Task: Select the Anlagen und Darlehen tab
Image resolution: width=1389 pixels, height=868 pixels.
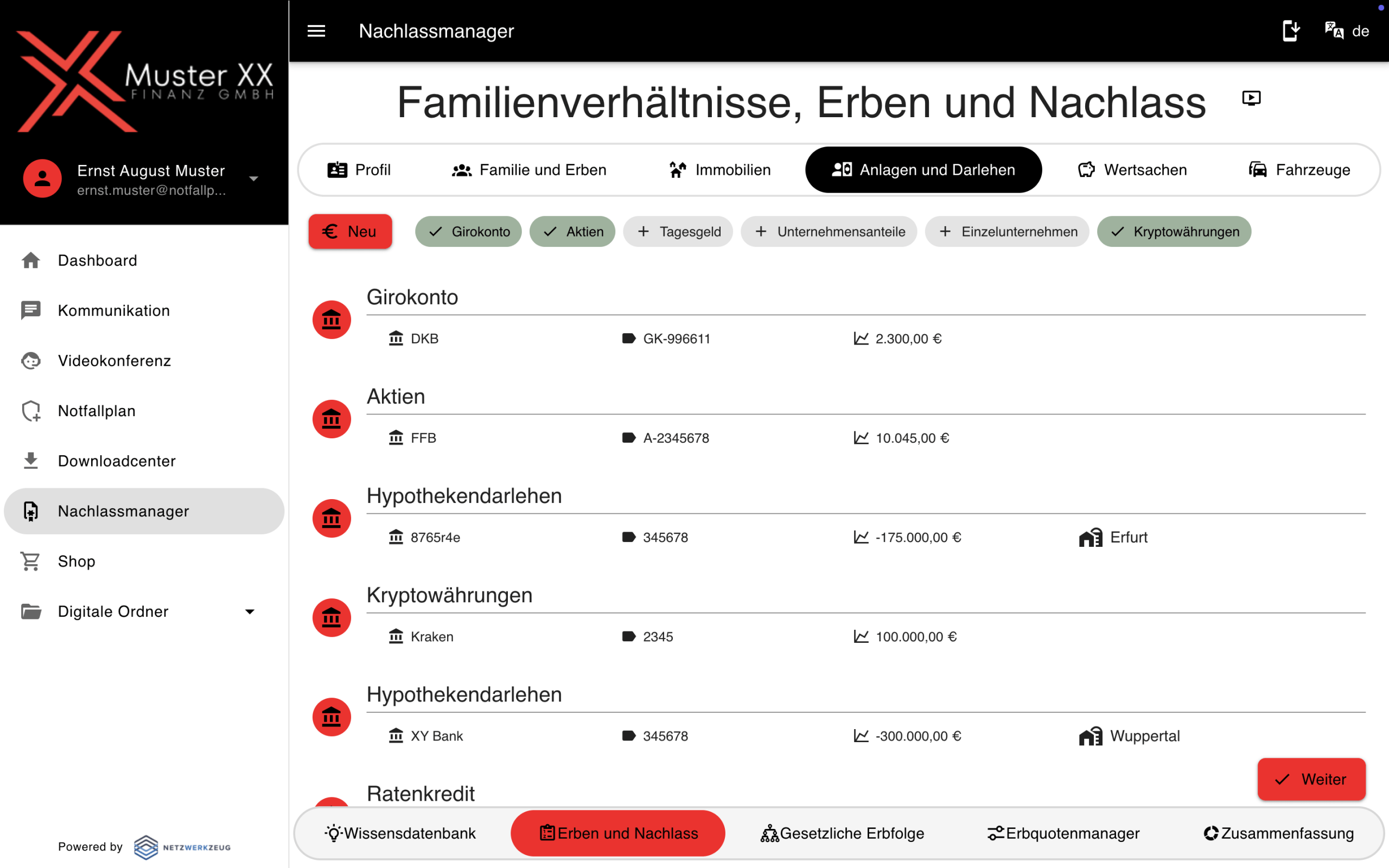Action: coord(923,170)
